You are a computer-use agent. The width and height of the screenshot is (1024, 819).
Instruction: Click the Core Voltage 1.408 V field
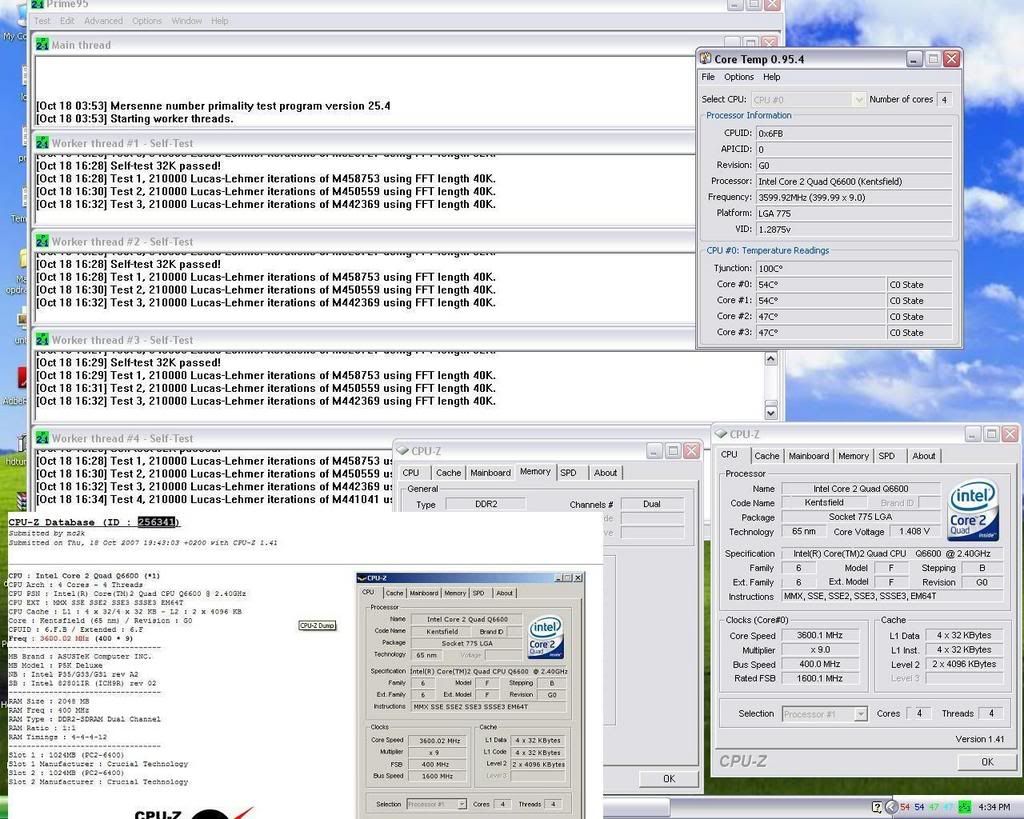(914, 532)
